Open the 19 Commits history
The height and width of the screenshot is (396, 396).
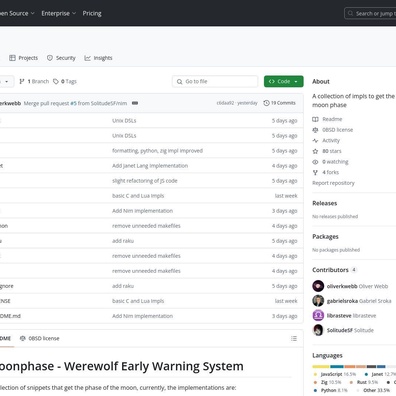pos(279,103)
